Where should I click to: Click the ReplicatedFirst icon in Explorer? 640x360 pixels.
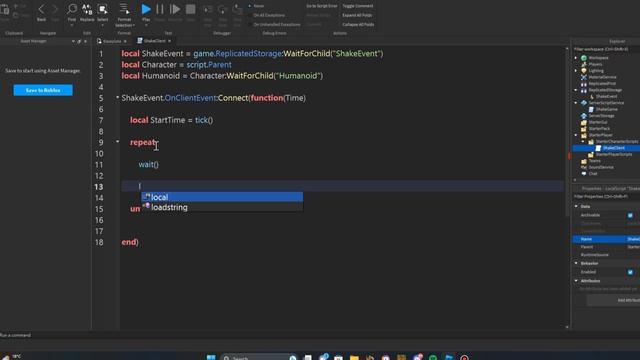pos(584,83)
